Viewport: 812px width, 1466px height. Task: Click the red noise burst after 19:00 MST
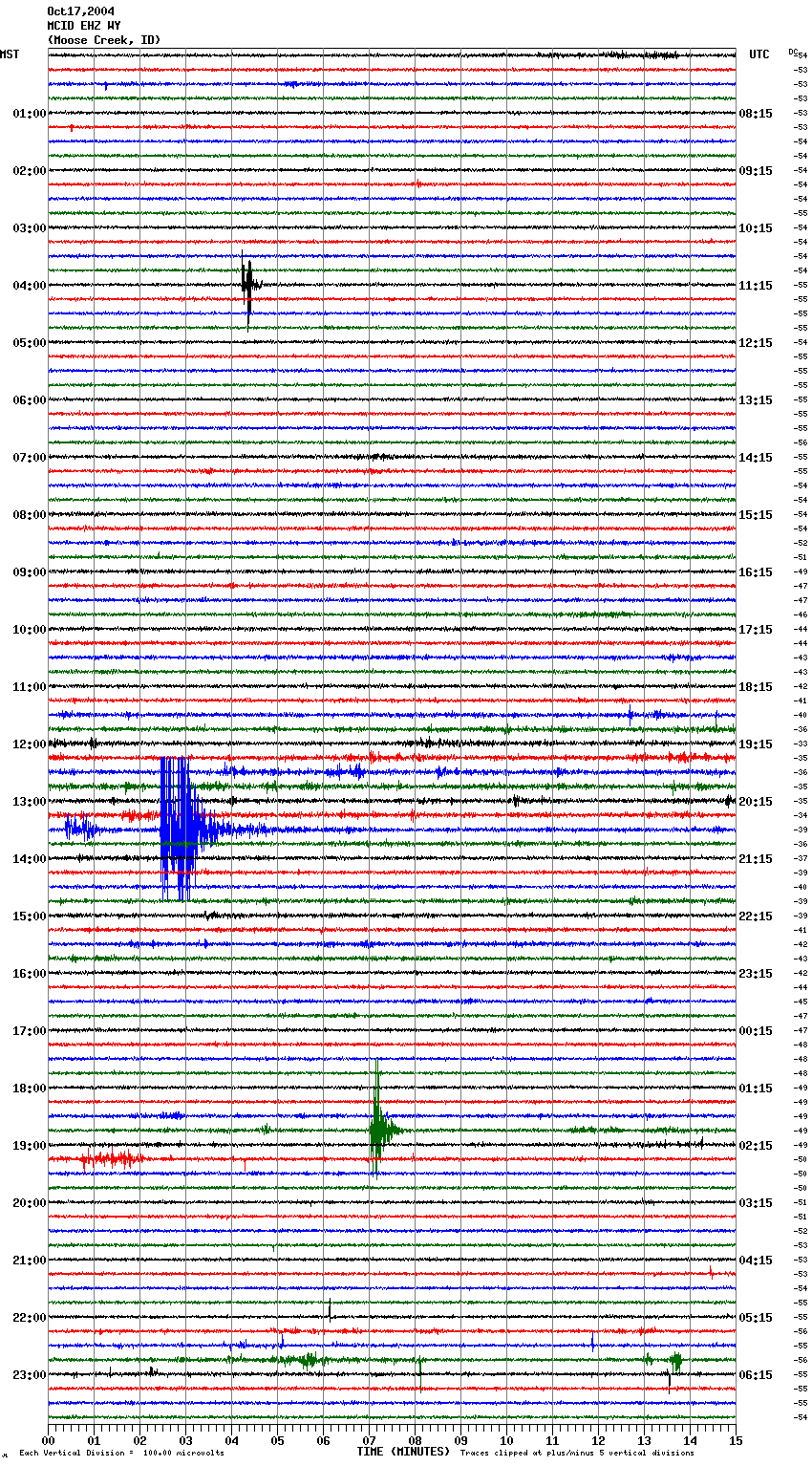(x=113, y=1160)
